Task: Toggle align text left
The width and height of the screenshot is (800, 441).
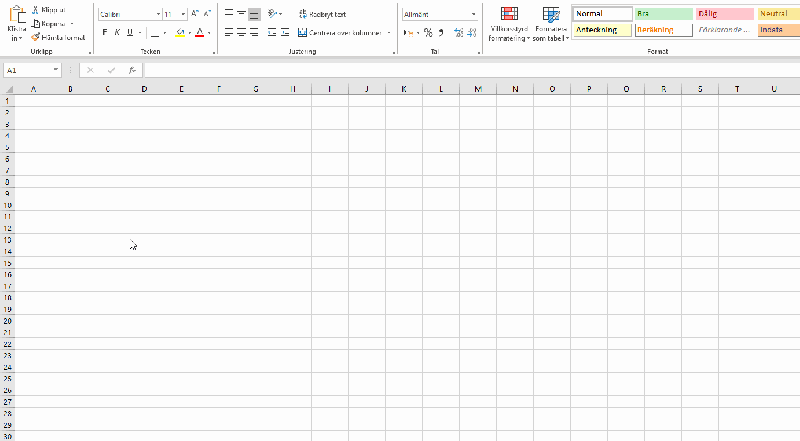Action: (x=229, y=33)
